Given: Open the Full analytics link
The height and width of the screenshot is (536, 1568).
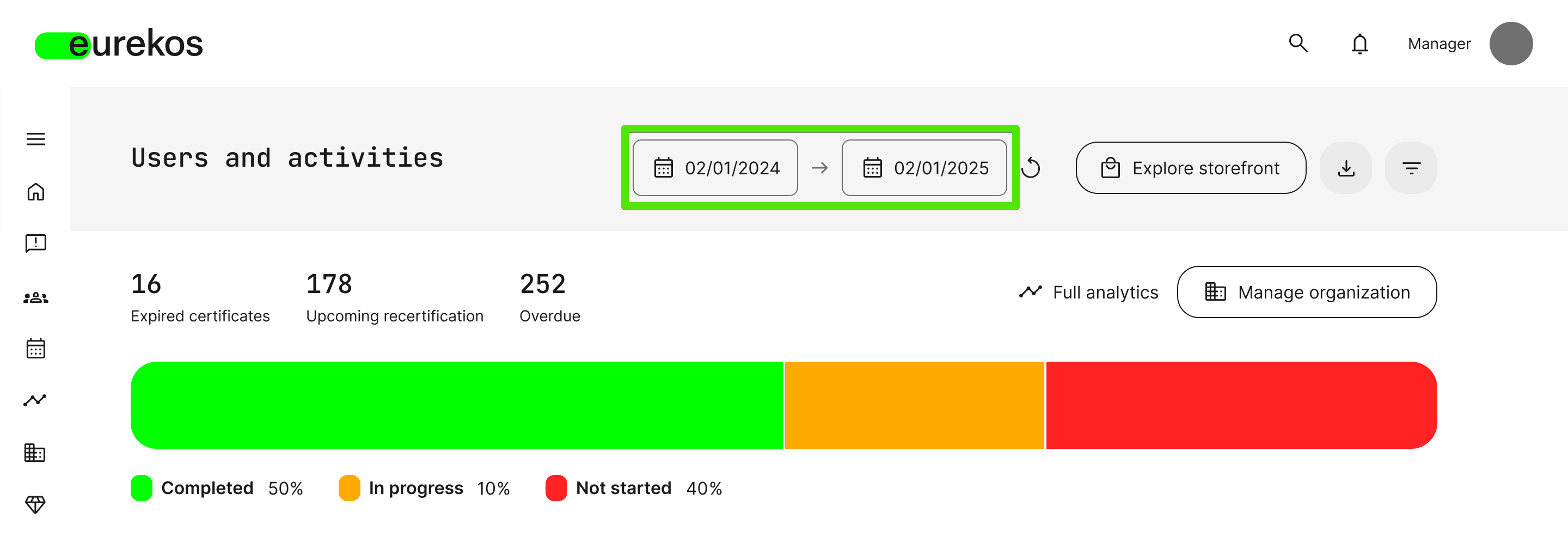Looking at the screenshot, I should pos(1089,293).
